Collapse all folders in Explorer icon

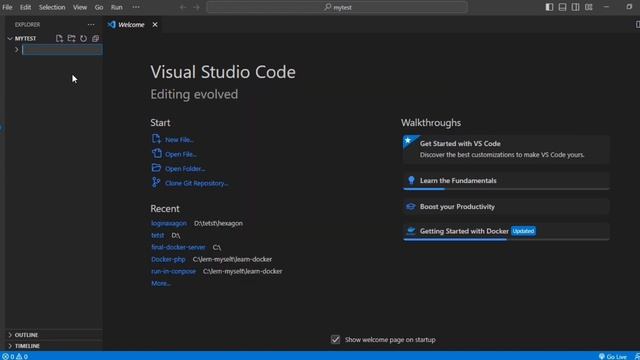[x=96, y=38]
